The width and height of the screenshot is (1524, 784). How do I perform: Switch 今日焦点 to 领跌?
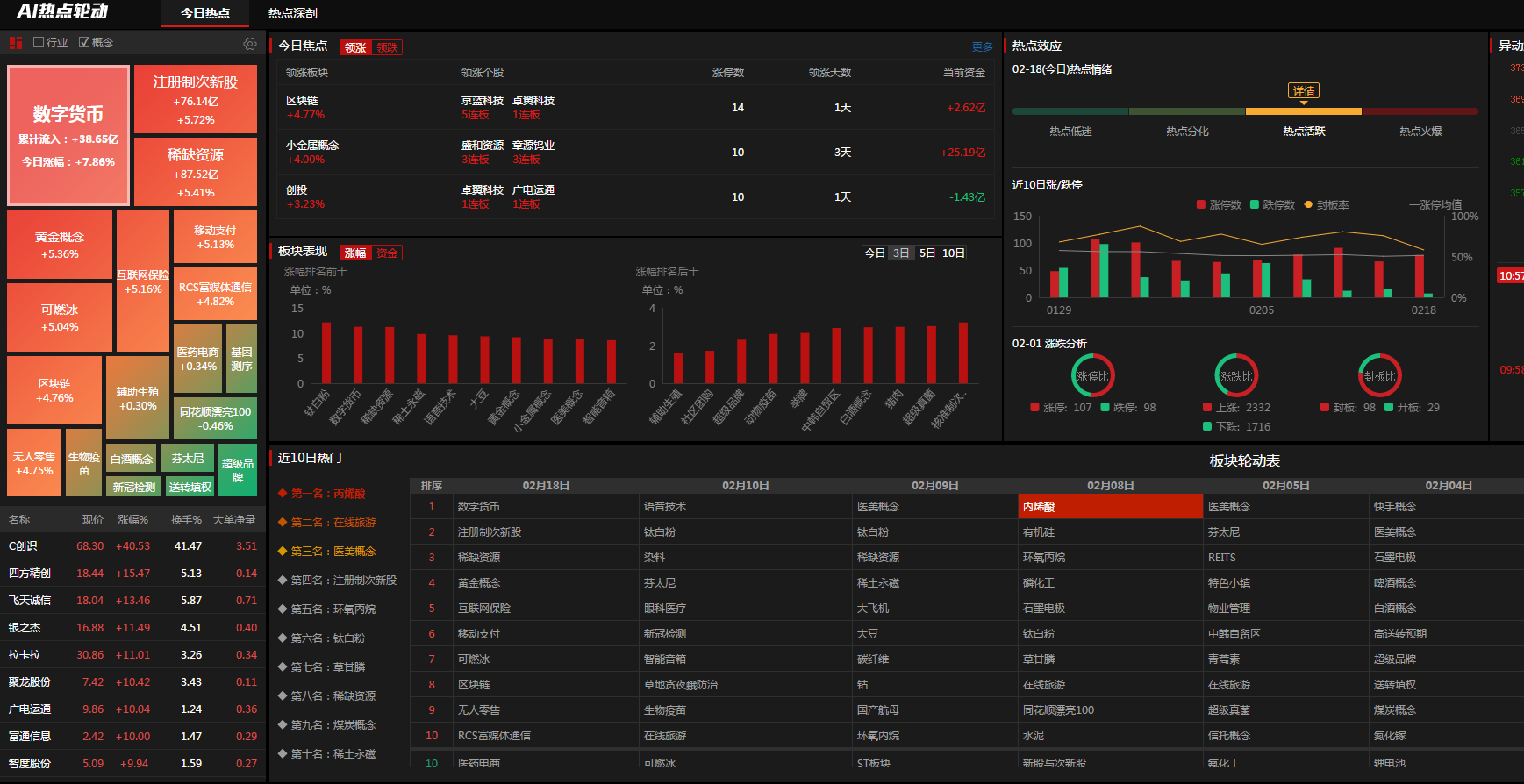pos(387,47)
